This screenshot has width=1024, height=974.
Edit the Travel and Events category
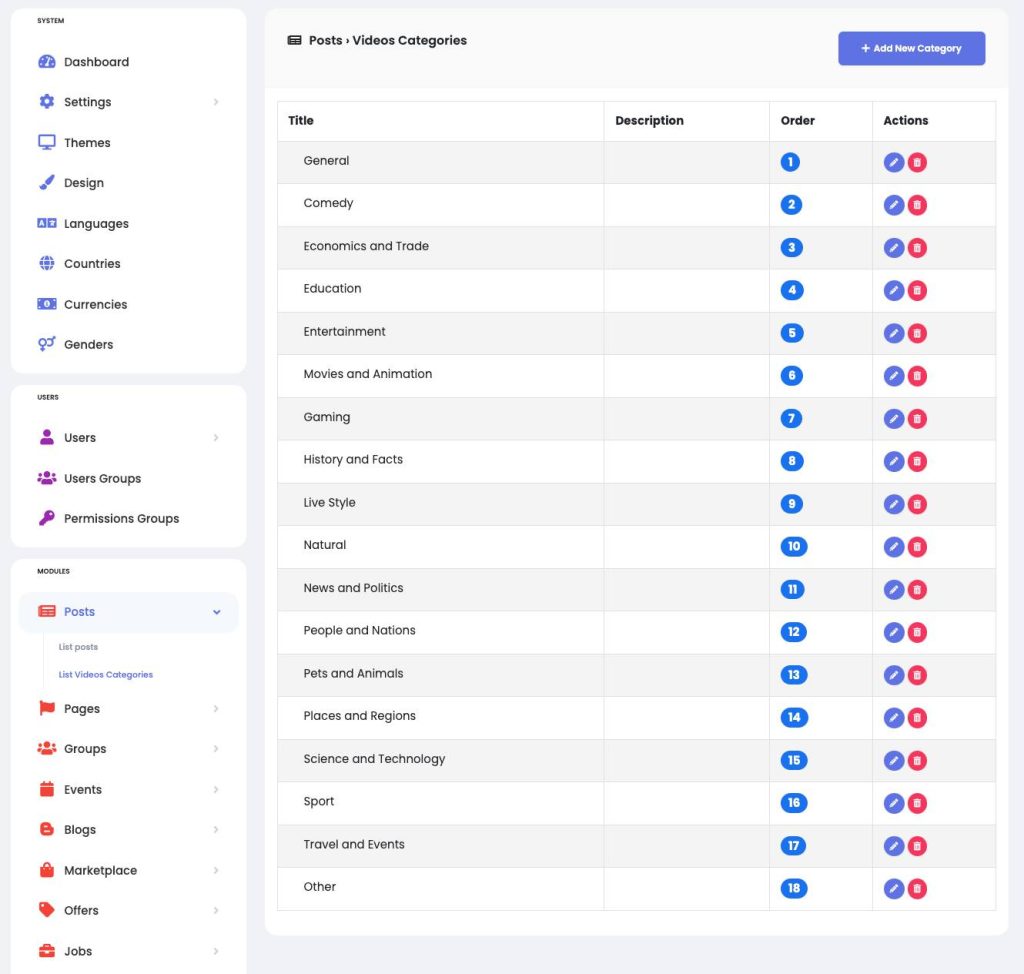(893, 846)
